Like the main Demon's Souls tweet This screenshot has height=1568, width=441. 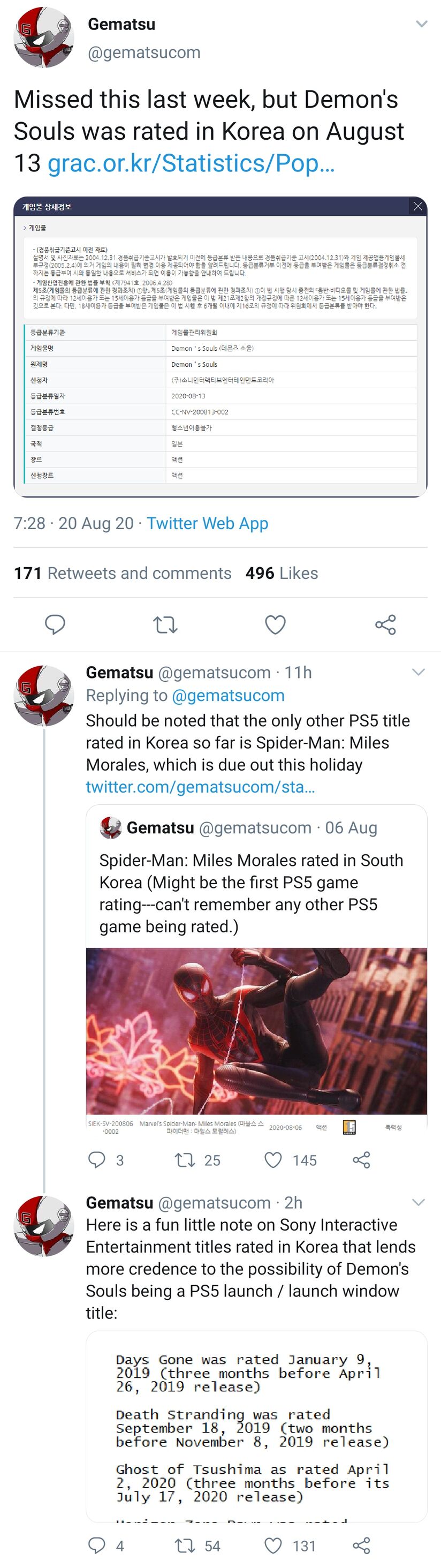(x=275, y=624)
